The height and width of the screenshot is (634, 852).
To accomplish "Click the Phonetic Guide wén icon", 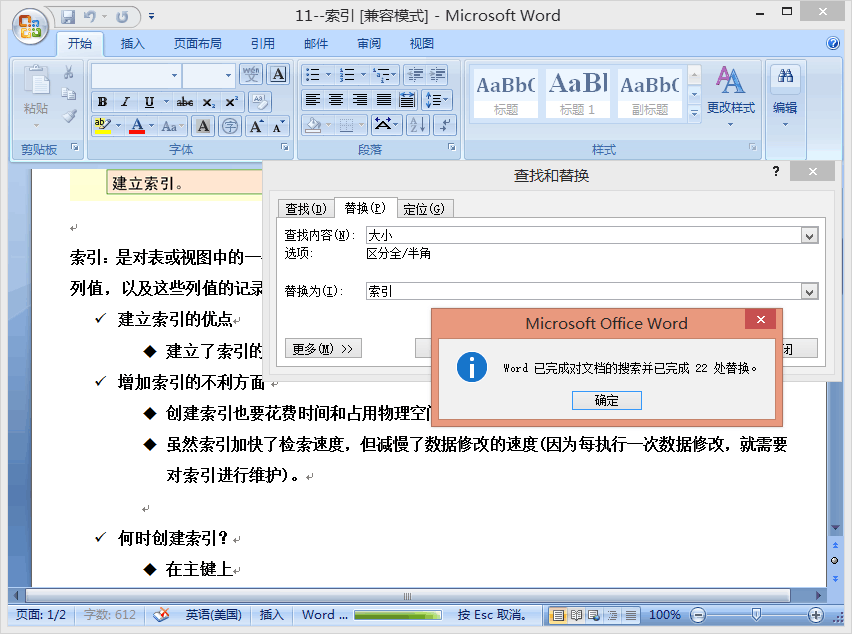I will click(252, 74).
